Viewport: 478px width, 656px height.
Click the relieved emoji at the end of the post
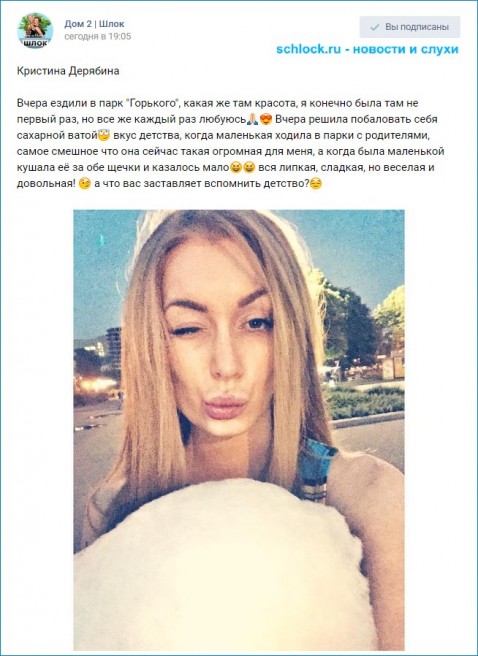point(316,184)
